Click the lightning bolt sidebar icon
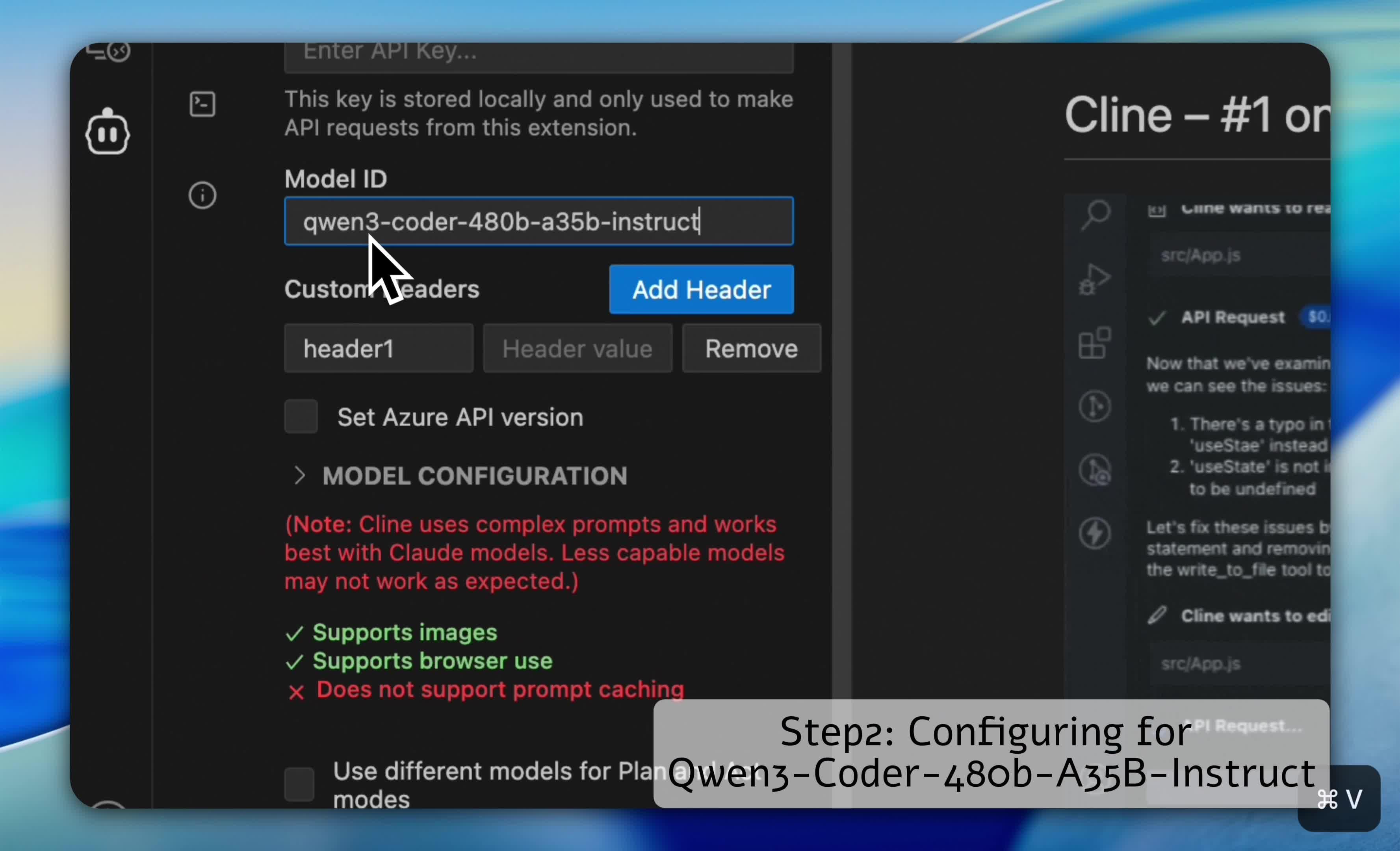Screen dimensions: 1400x851 click(x=1094, y=533)
